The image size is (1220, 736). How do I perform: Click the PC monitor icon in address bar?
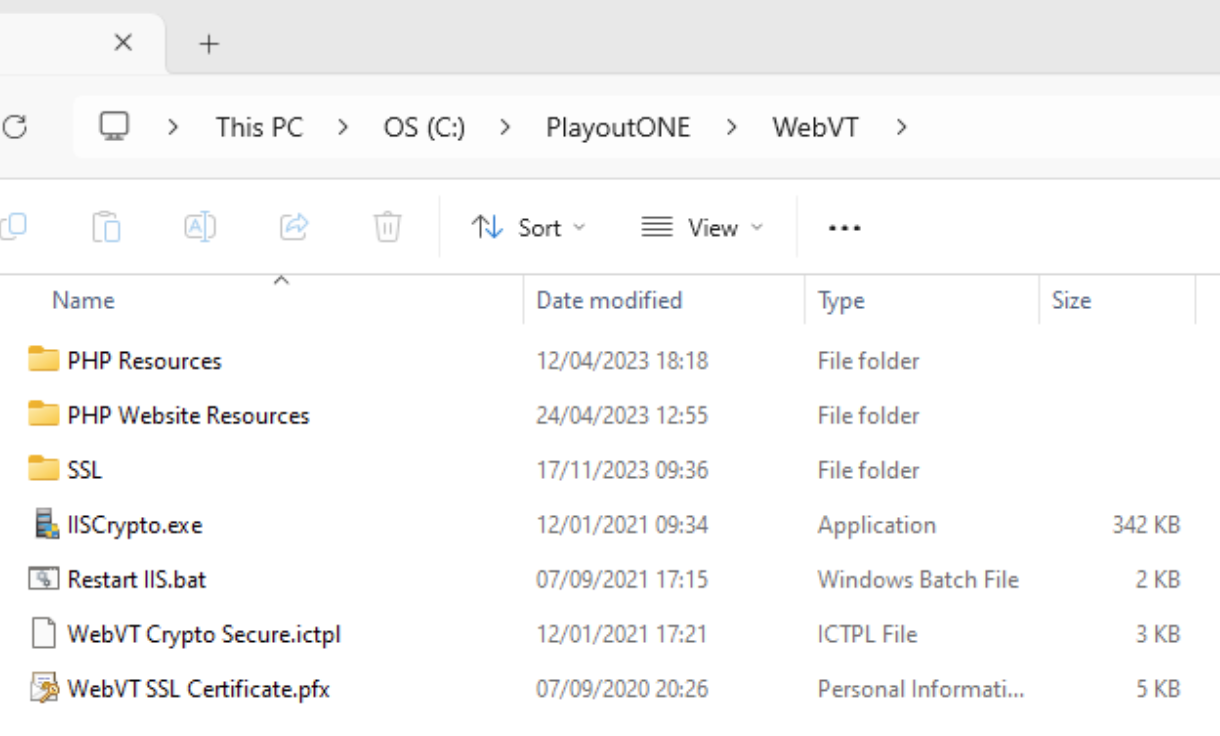114,127
